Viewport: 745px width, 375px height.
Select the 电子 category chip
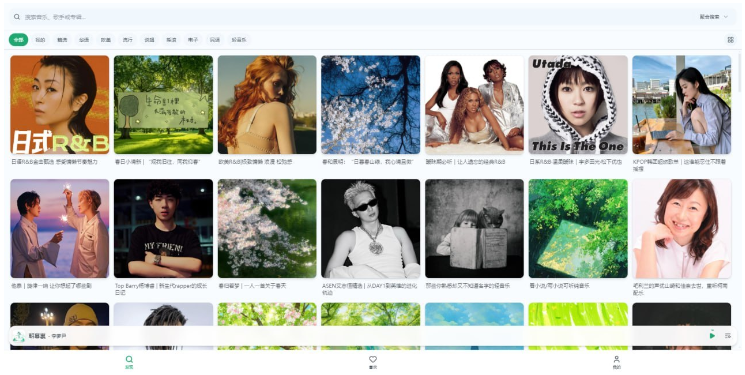pyautogui.click(x=193, y=40)
